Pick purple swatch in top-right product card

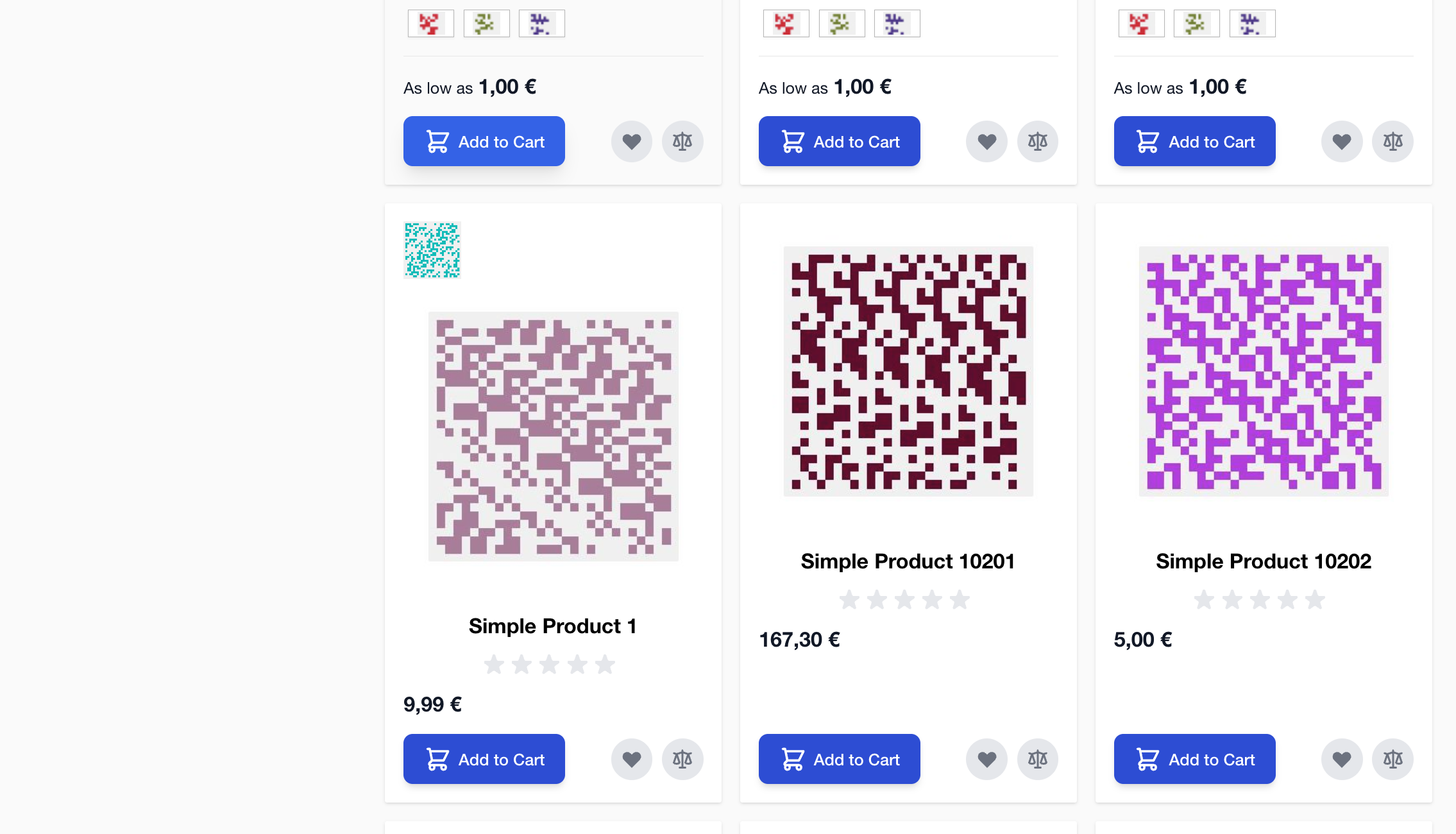[x=1252, y=24]
